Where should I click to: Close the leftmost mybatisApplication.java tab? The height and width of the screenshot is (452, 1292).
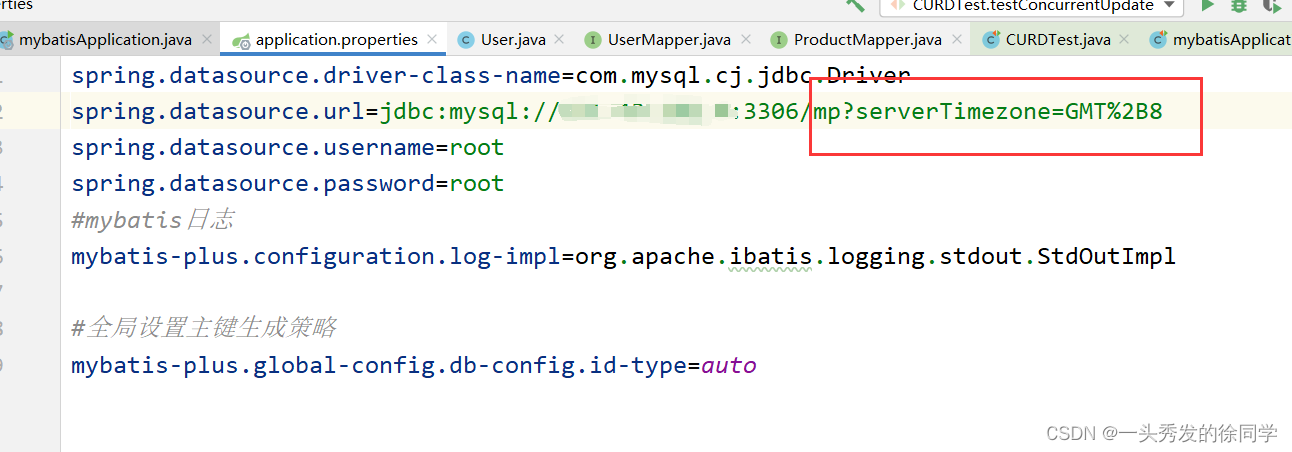207,40
